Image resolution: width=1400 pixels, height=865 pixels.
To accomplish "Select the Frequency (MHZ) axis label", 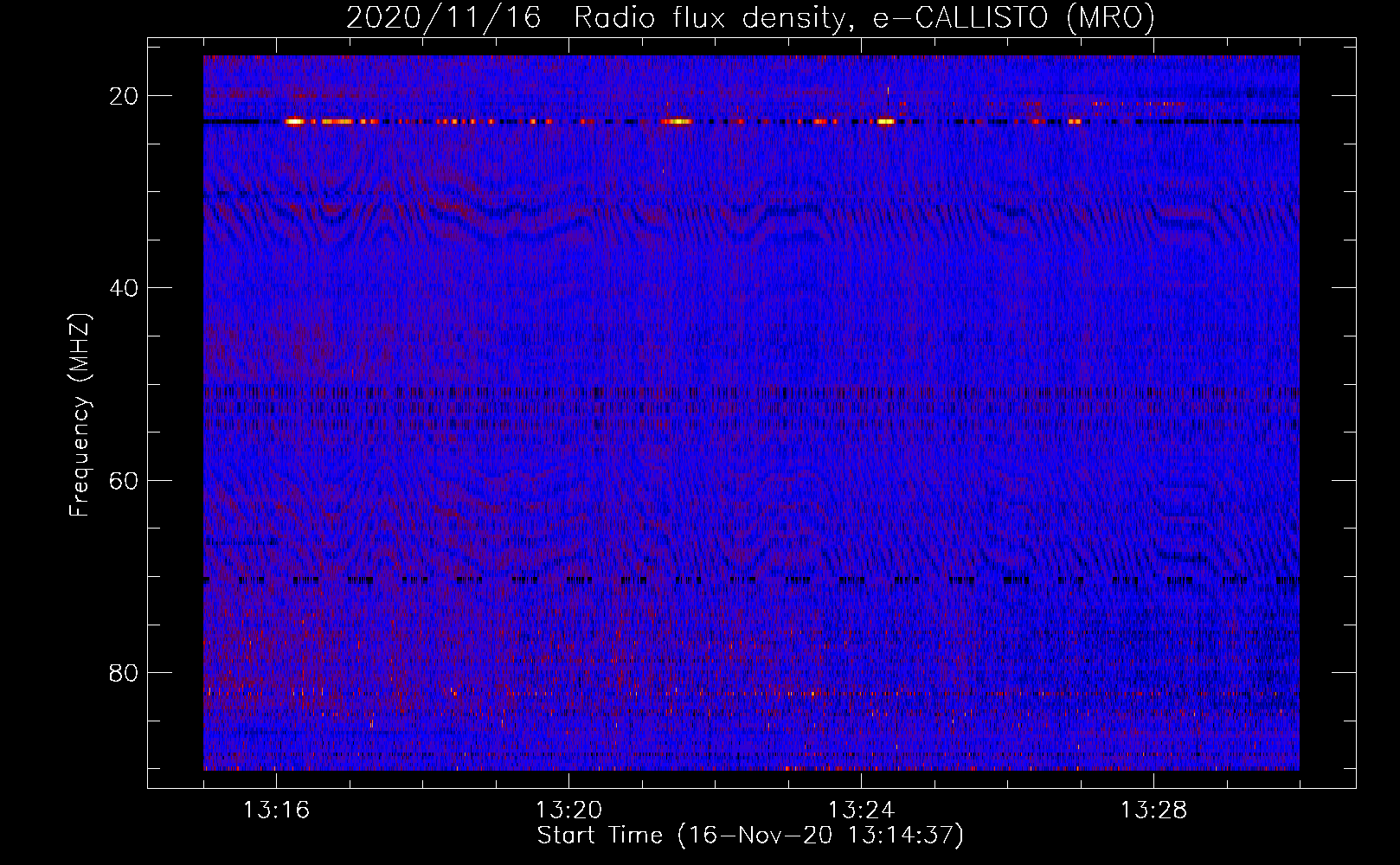I will (x=80, y=416).
